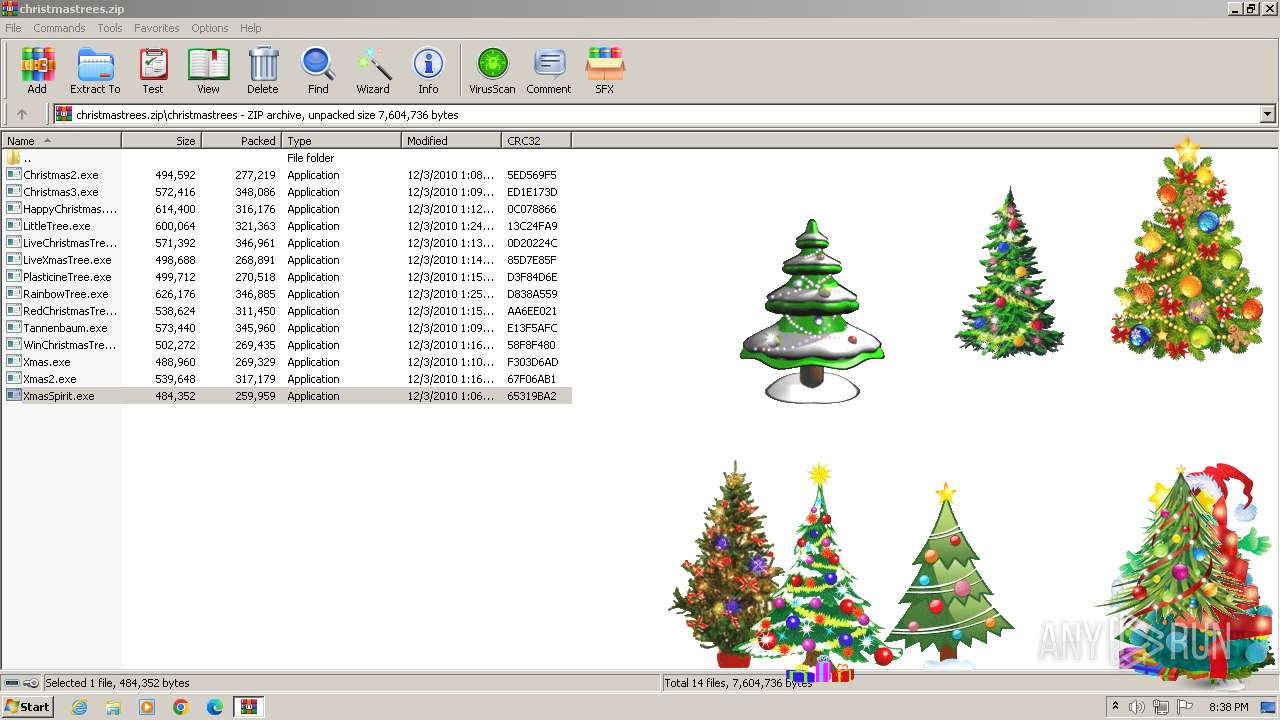Open the Action Center flag icon
The image size is (1280, 720).
point(1185,707)
